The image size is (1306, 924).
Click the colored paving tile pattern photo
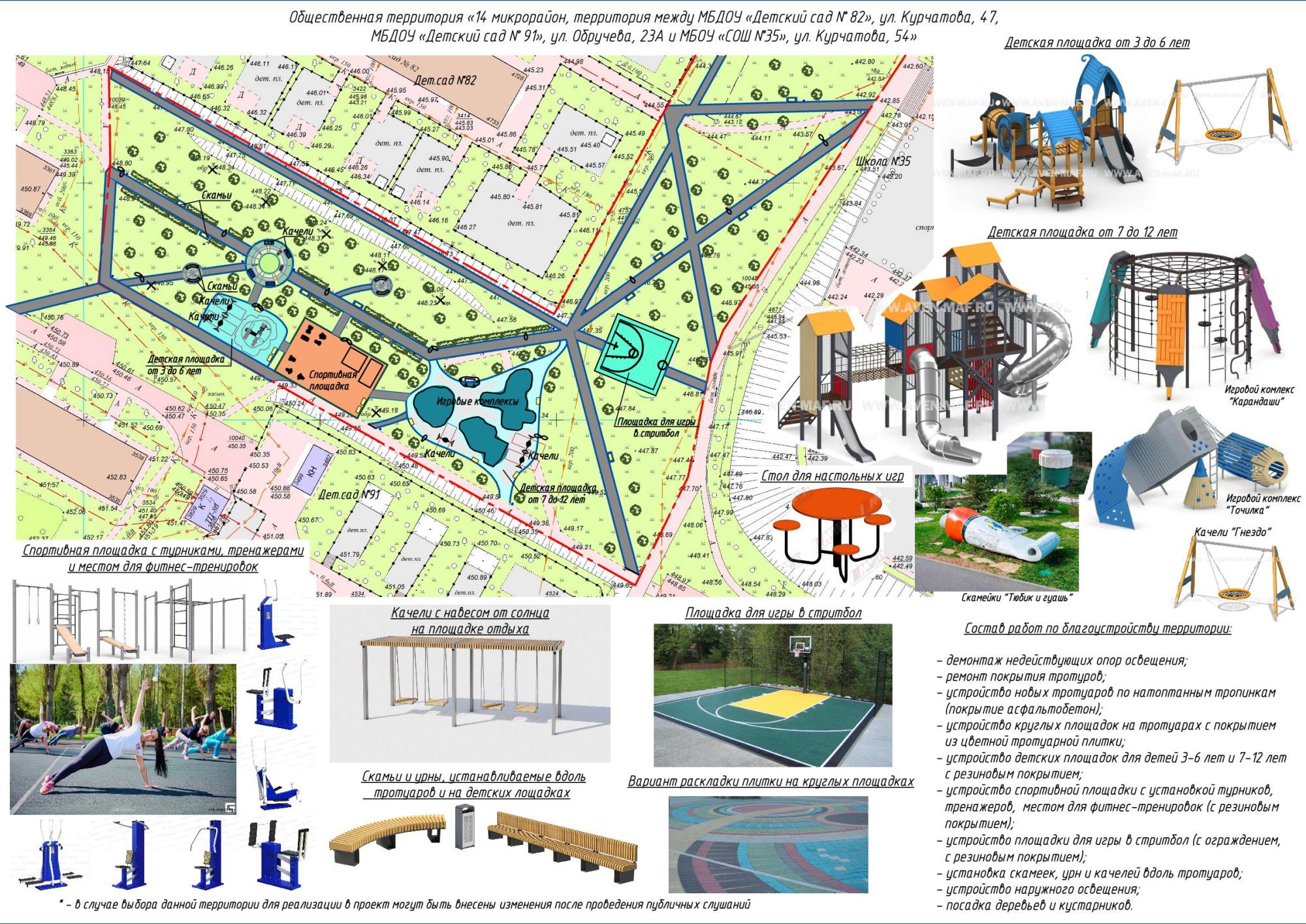click(769, 844)
